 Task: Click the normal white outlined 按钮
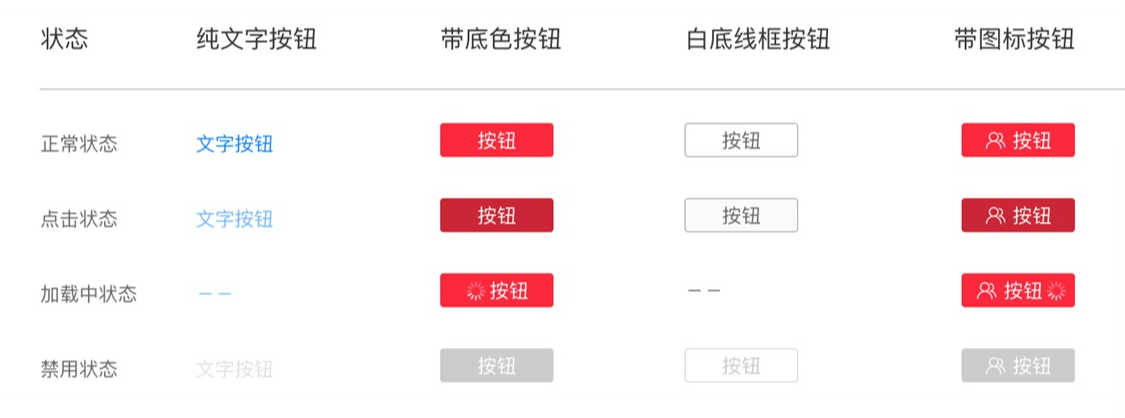(741, 140)
